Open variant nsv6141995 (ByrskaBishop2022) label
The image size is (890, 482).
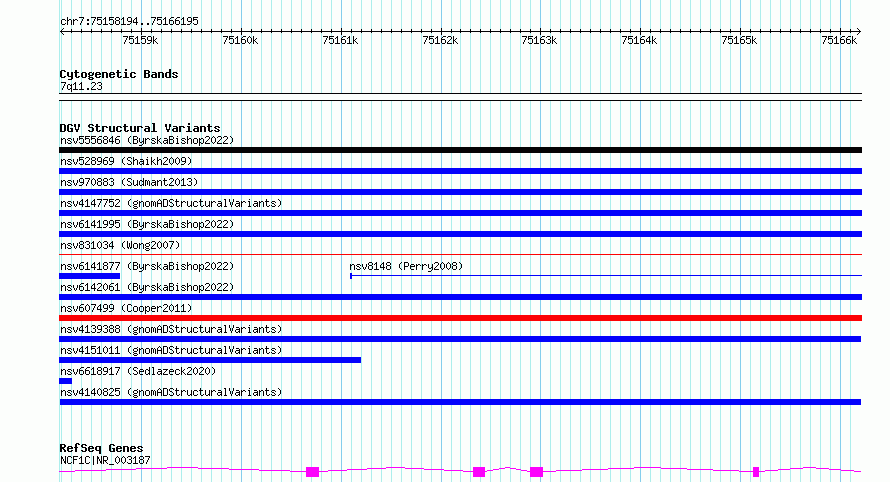pos(147,224)
